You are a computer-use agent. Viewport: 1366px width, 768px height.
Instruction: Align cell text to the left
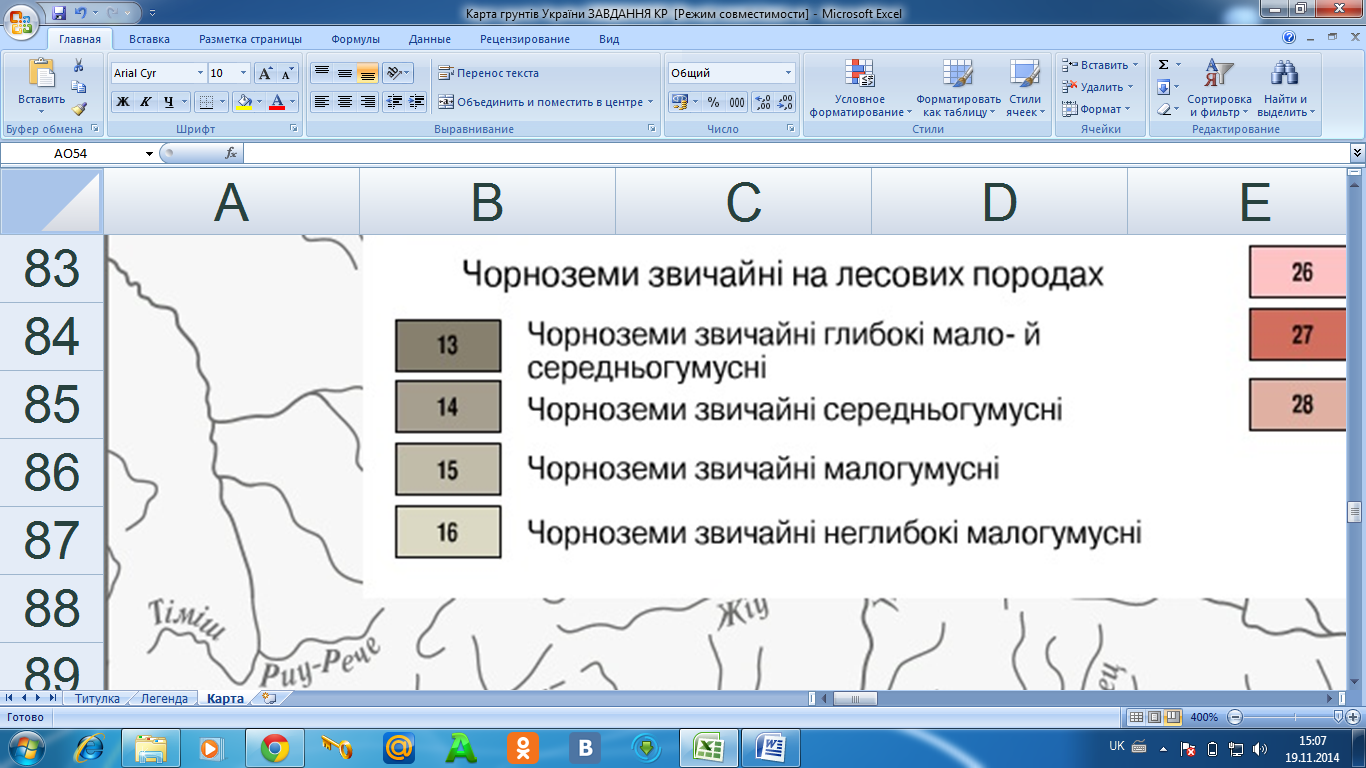(x=321, y=102)
